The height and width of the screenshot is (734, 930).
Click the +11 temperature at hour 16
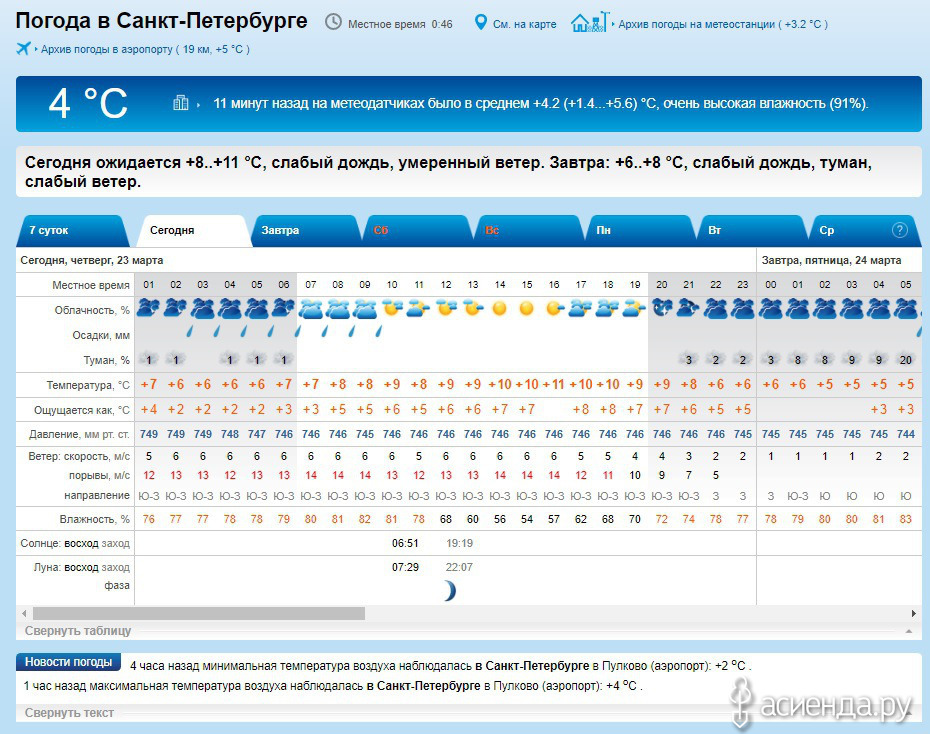tap(553, 384)
